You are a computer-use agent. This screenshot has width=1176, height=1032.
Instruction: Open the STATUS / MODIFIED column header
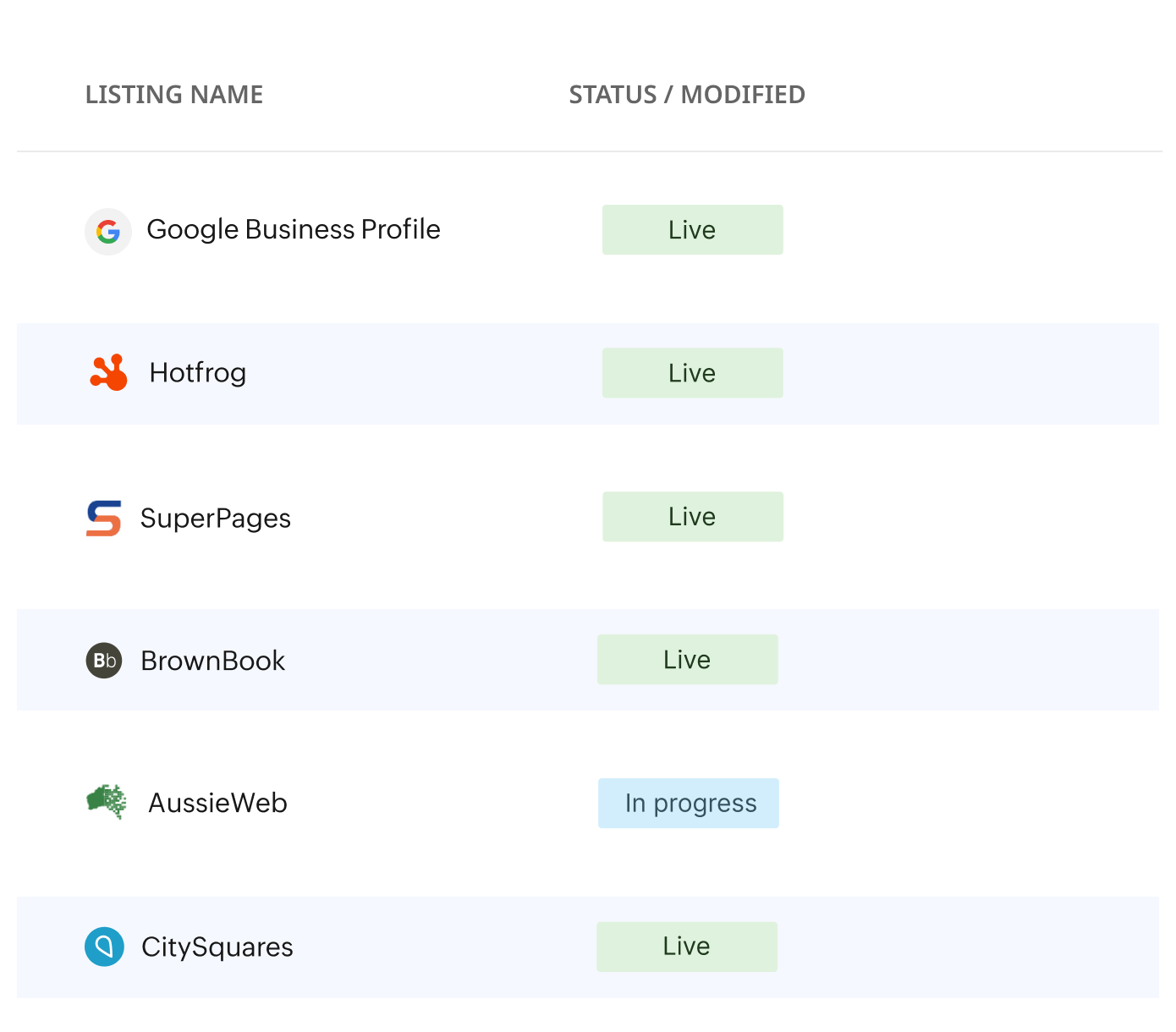coord(686,95)
